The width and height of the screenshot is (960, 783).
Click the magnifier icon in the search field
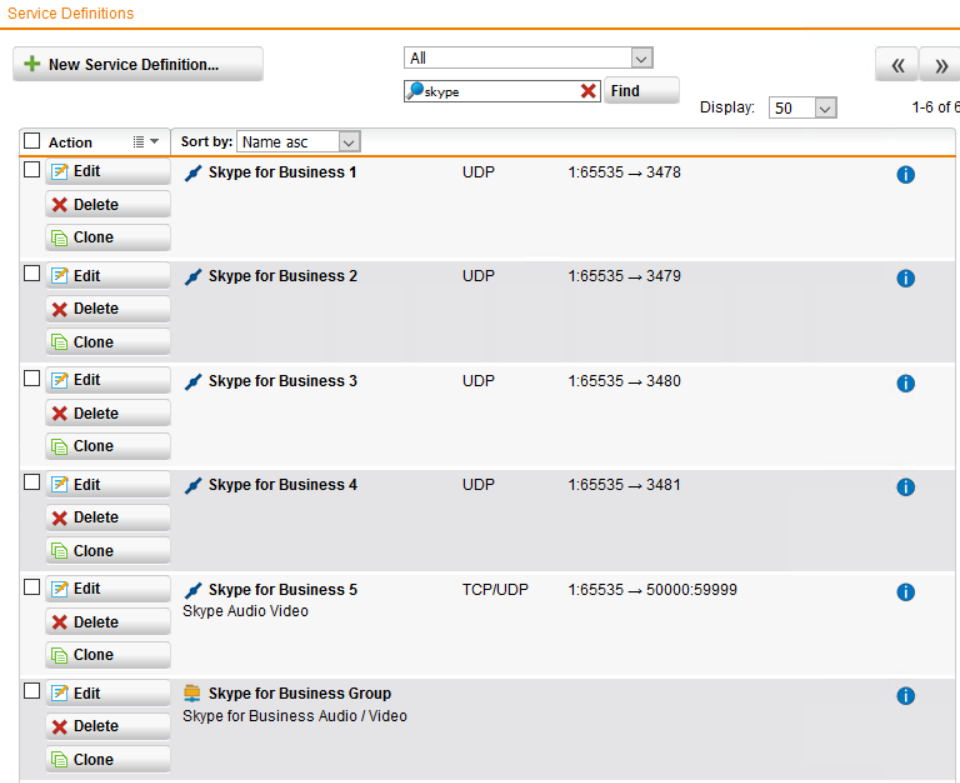click(x=414, y=91)
